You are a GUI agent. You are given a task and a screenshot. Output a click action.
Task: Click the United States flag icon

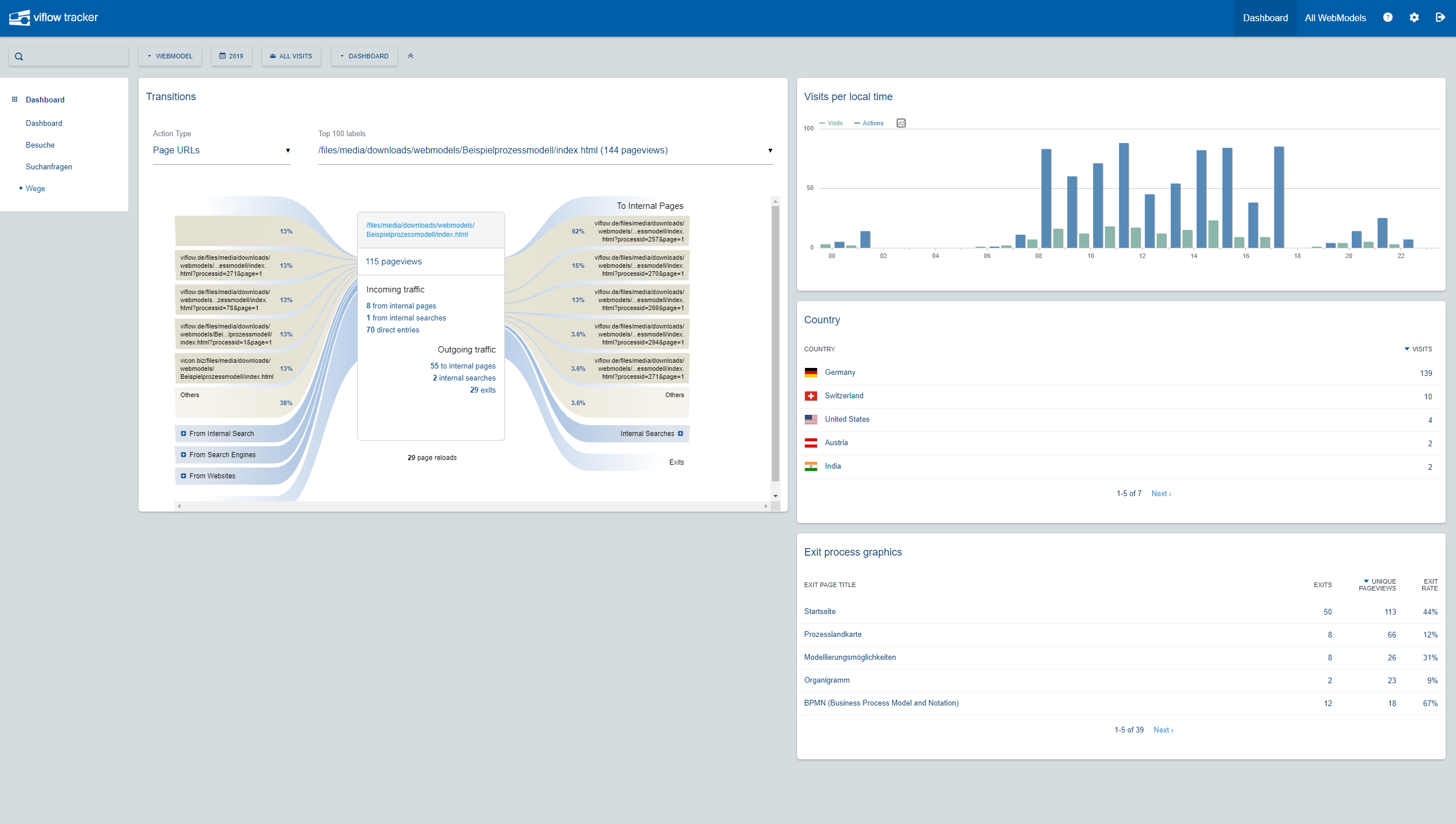811,419
